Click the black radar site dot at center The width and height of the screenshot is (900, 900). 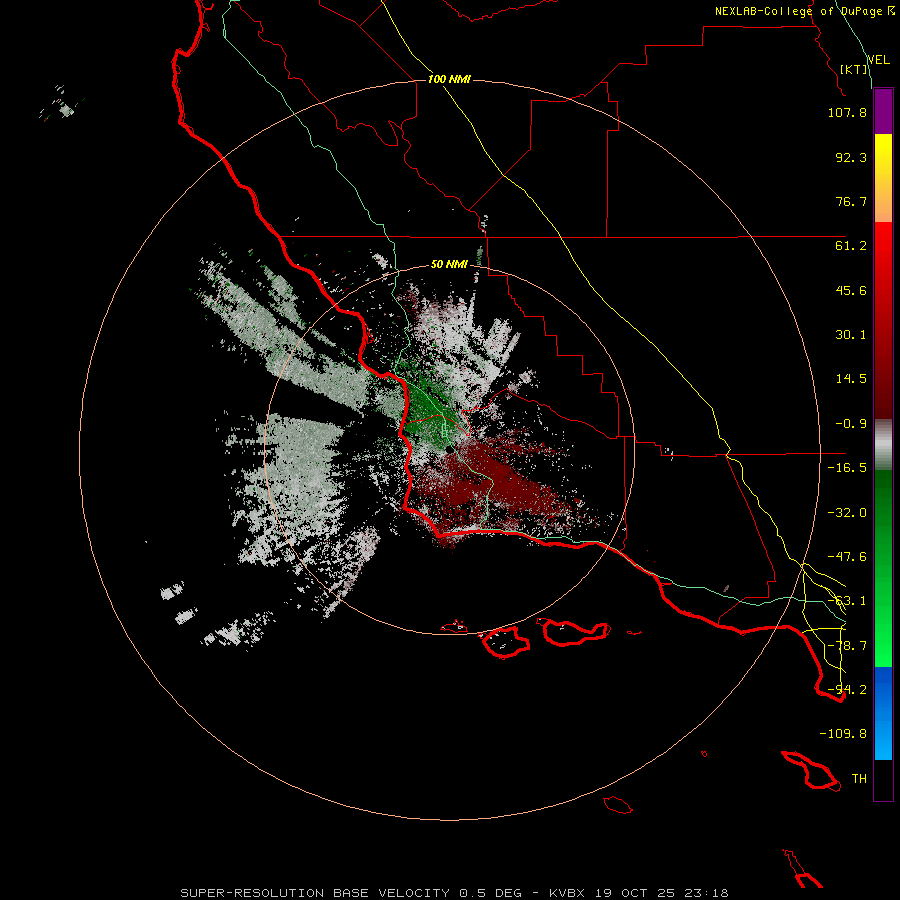pyautogui.click(x=449, y=449)
